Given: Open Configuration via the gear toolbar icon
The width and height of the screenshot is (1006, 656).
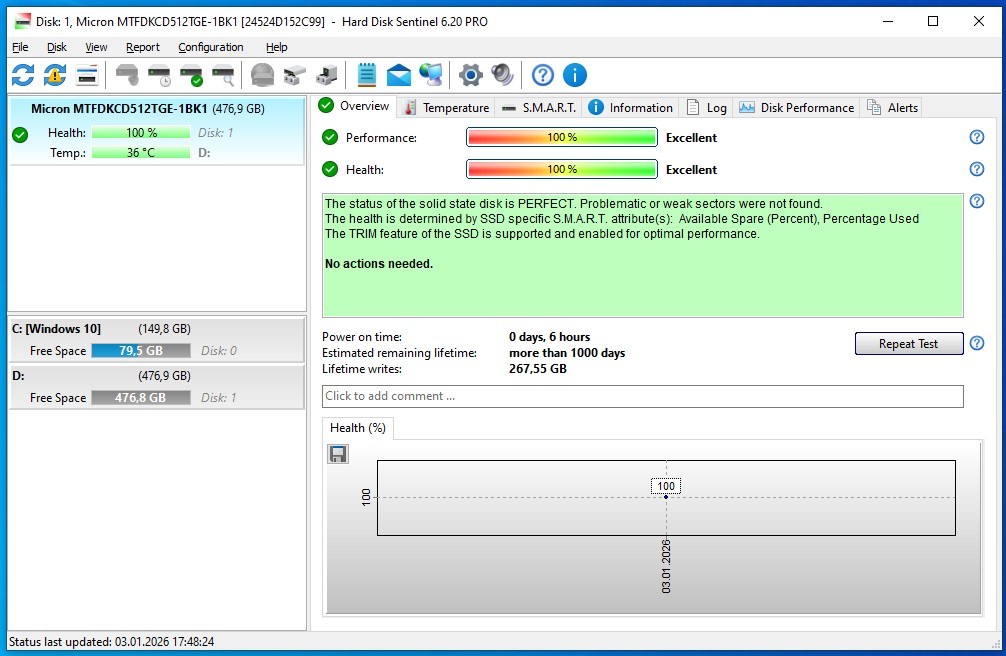Looking at the screenshot, I should [x=470, y=75].
